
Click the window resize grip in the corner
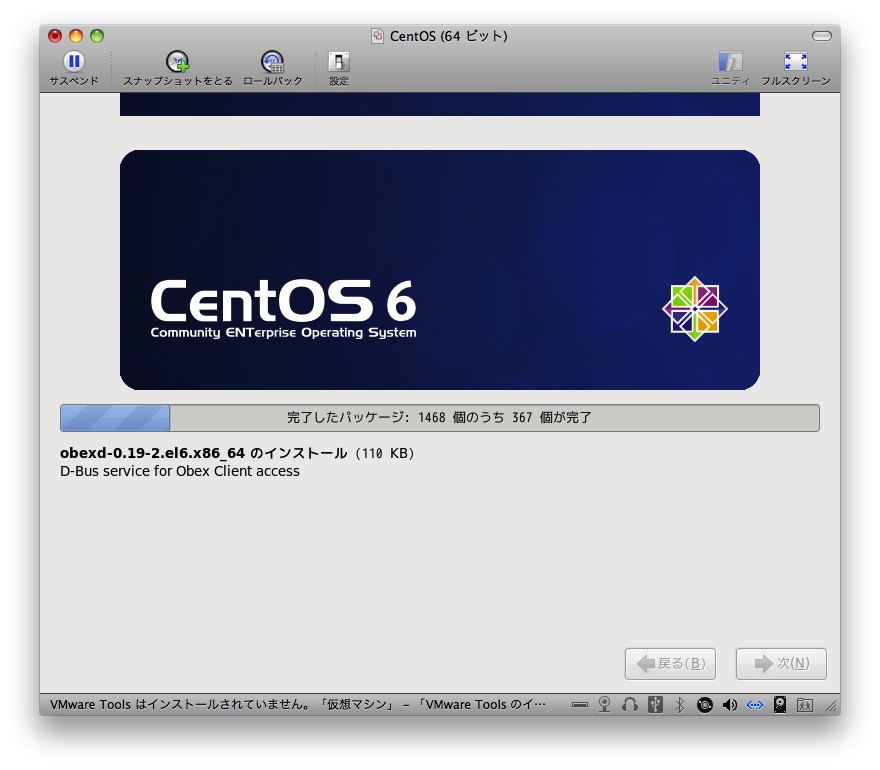click(x=831, y=706)
